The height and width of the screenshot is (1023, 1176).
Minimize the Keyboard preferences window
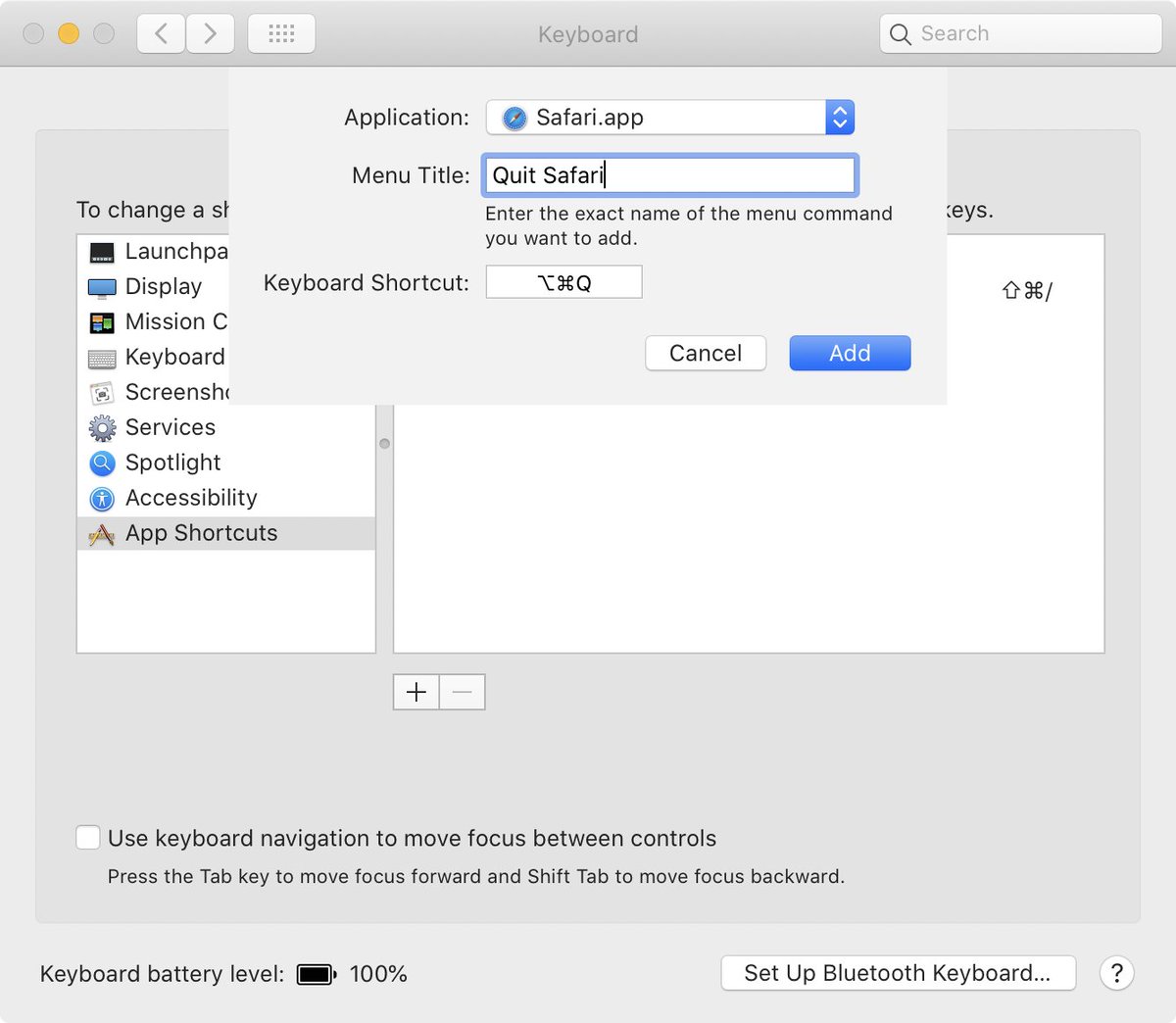tap(69, 34)
